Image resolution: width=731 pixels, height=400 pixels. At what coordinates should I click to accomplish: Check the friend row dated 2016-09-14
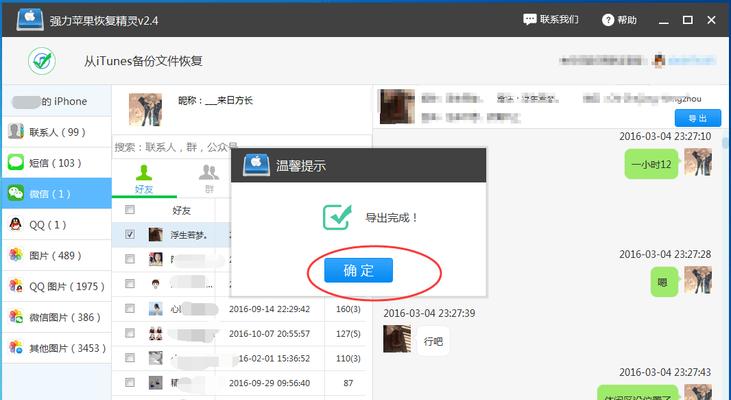[x=129, y=309]
